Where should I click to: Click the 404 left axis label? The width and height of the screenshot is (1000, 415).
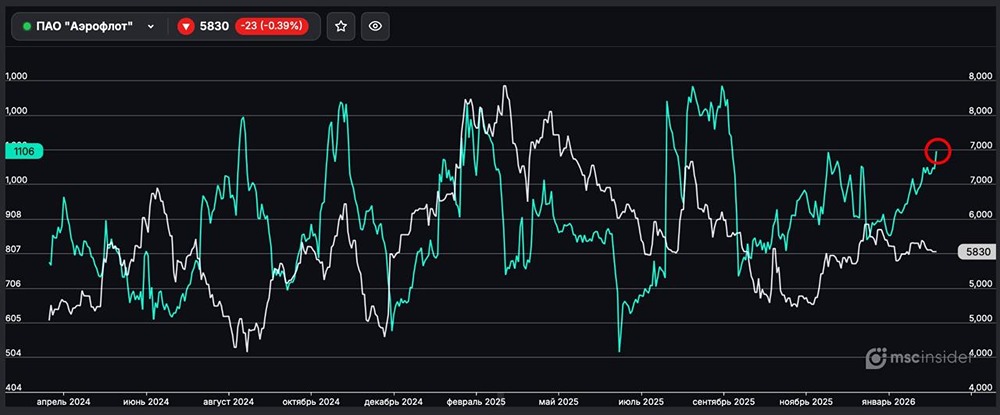point(13,388)
